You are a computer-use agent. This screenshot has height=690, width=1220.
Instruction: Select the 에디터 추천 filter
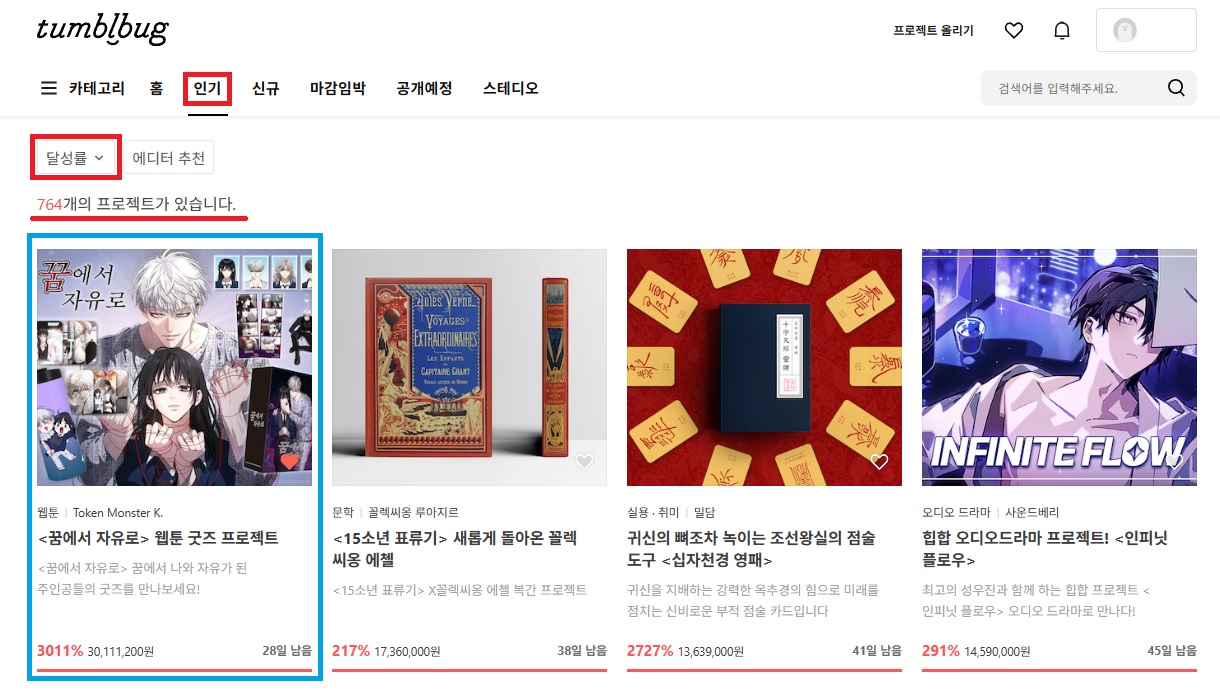point(169,157)
